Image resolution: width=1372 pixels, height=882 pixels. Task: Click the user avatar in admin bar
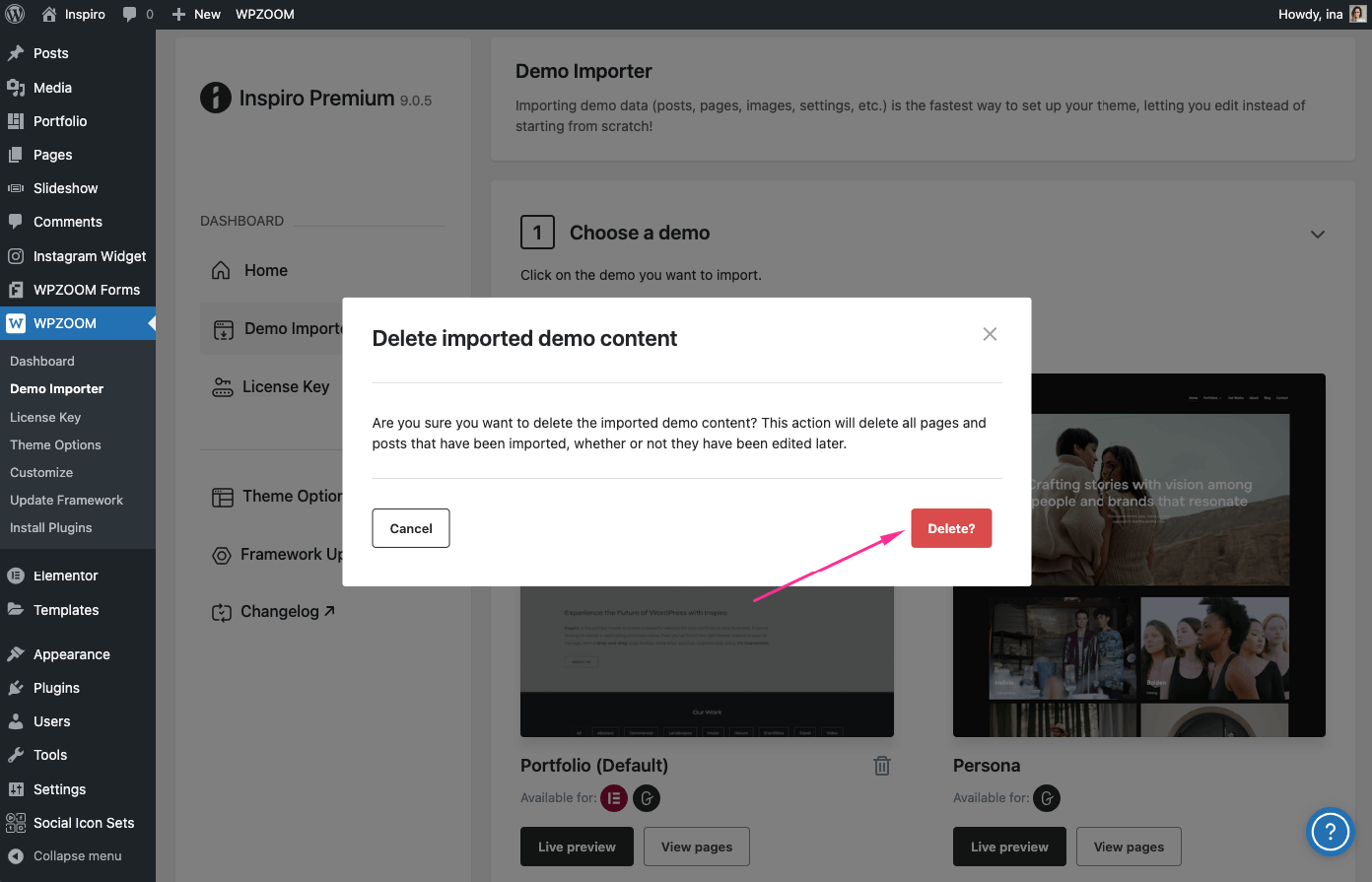pyautogui.click(x=1357, y=14)
